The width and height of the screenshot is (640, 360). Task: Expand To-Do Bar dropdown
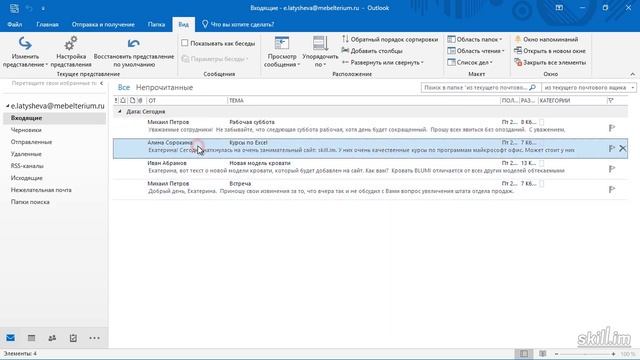(470, 62)
